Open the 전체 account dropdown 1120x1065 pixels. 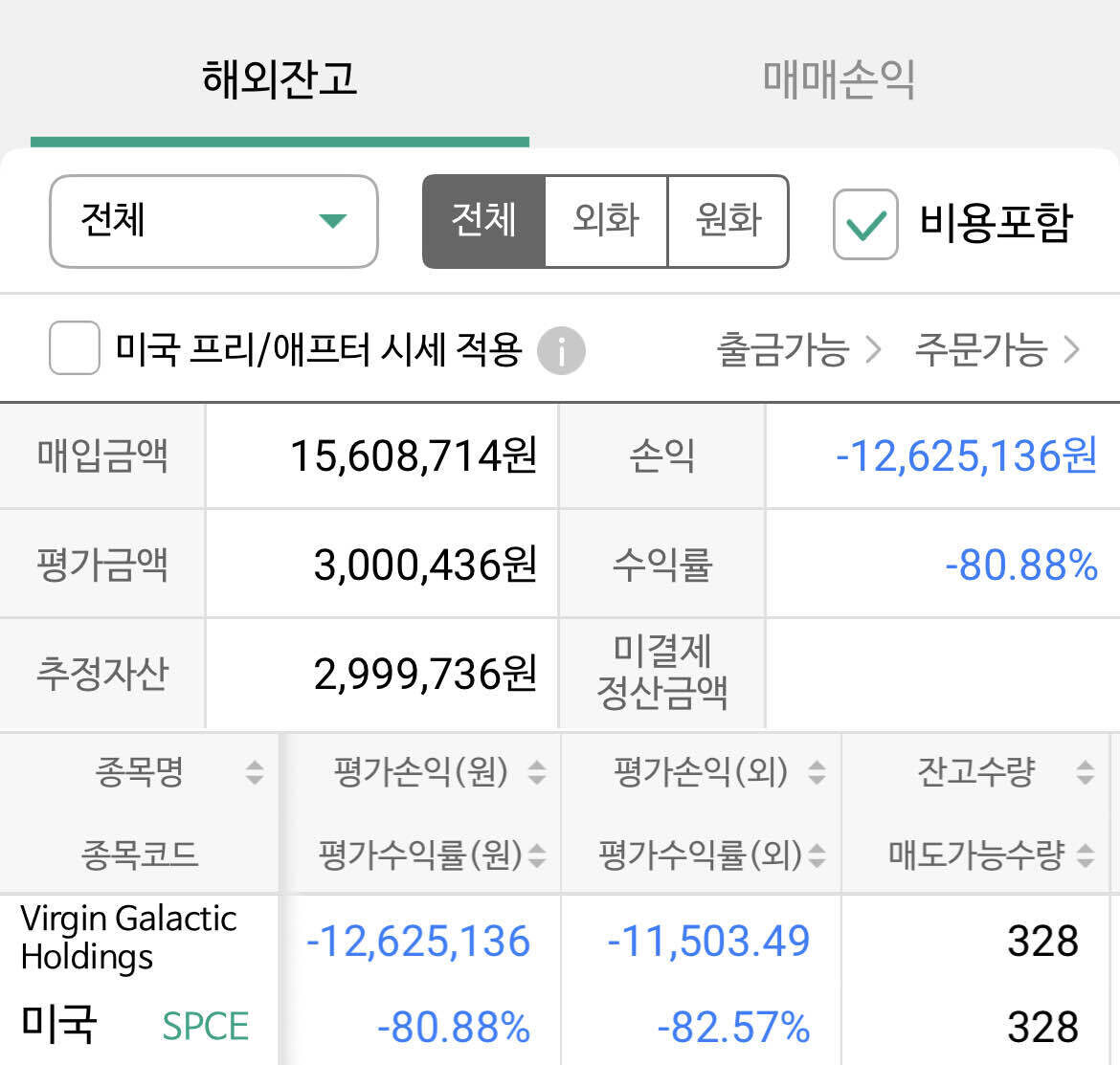click(213, 221)
